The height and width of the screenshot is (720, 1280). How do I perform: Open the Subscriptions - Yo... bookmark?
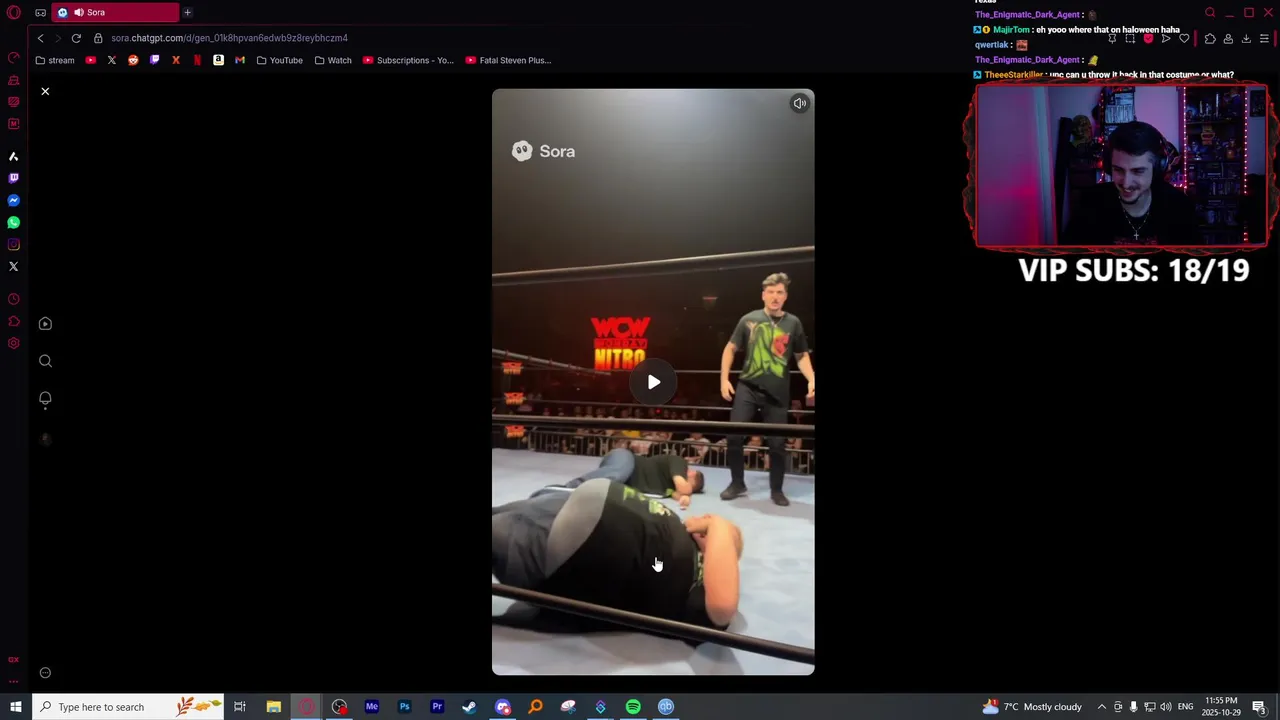[x=408, y=60]
